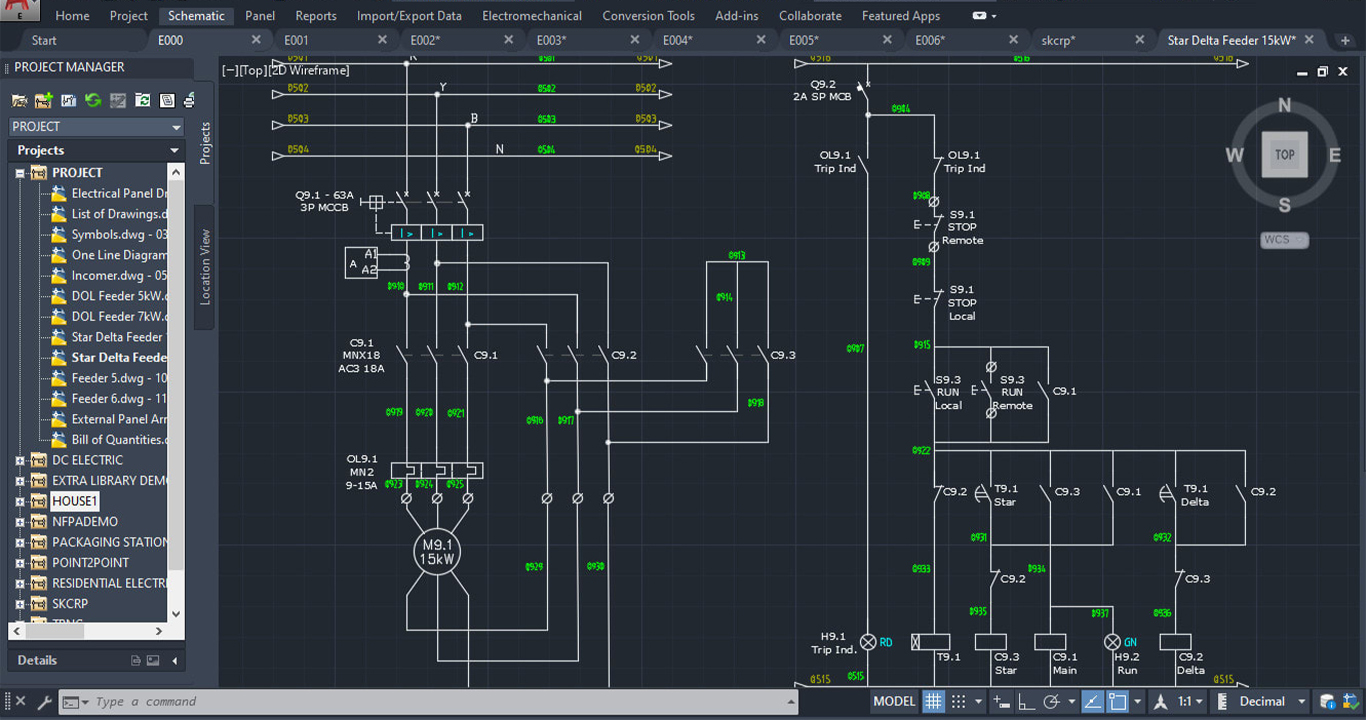Toggle snap mode in the status bar
Image resolution: width=1366 pixels, height=720 pixels.
click(960, 701)
